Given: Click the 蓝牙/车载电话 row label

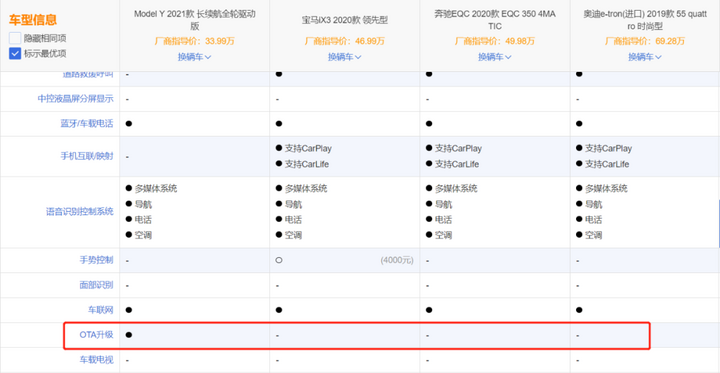Looking at the screenshot, I should tap(87, 124).
